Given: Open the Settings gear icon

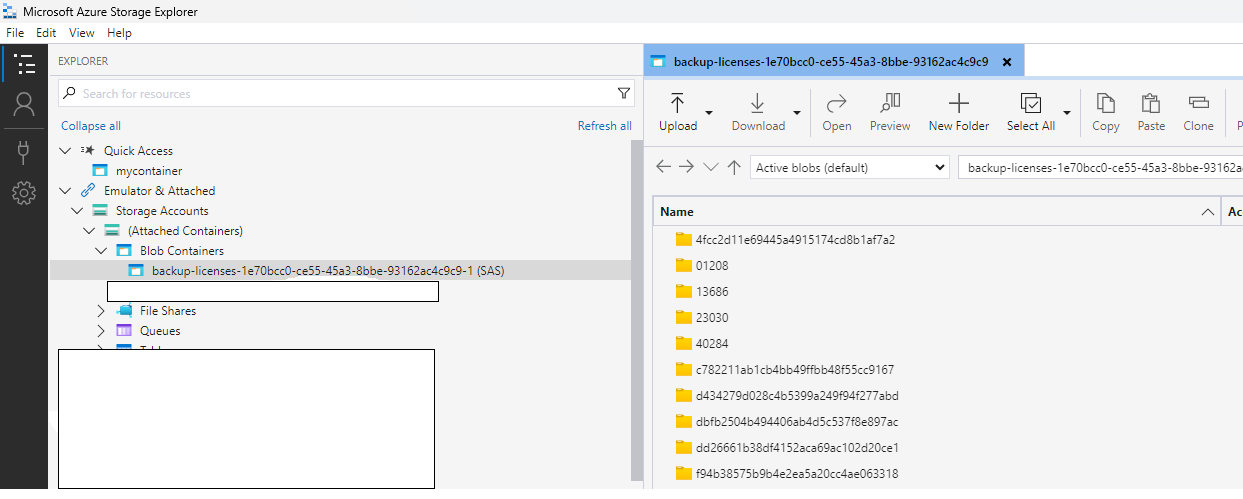Looking at the screenshot, I should coord(24,193).
